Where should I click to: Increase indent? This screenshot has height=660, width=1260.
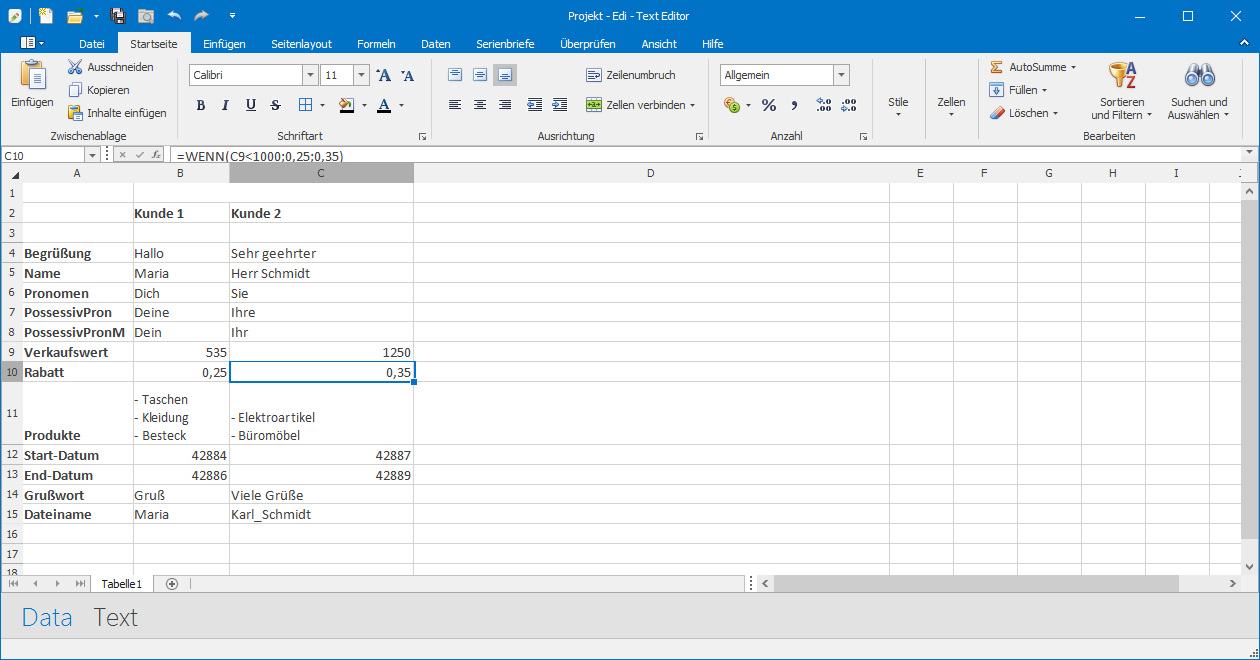click(560, 105)
